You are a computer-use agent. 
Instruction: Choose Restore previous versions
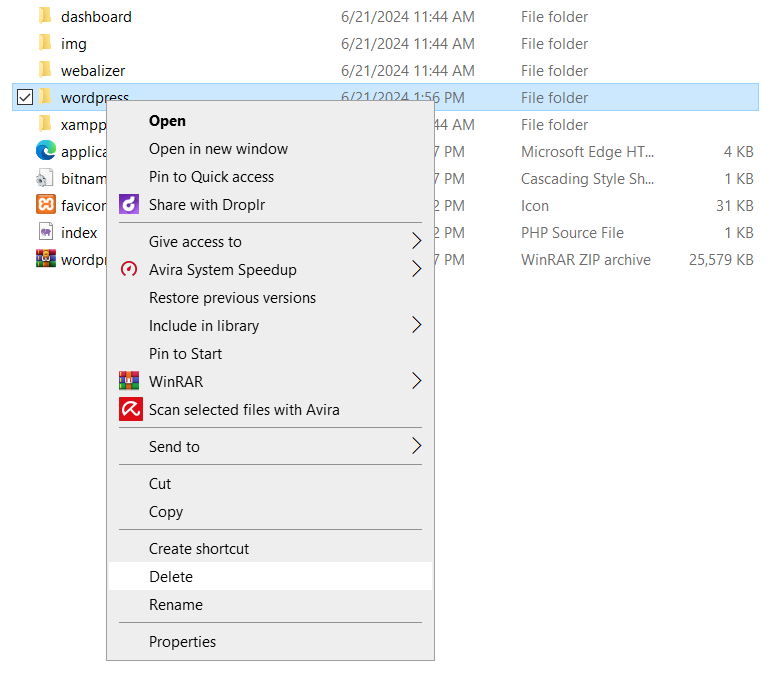coord(270,297)
